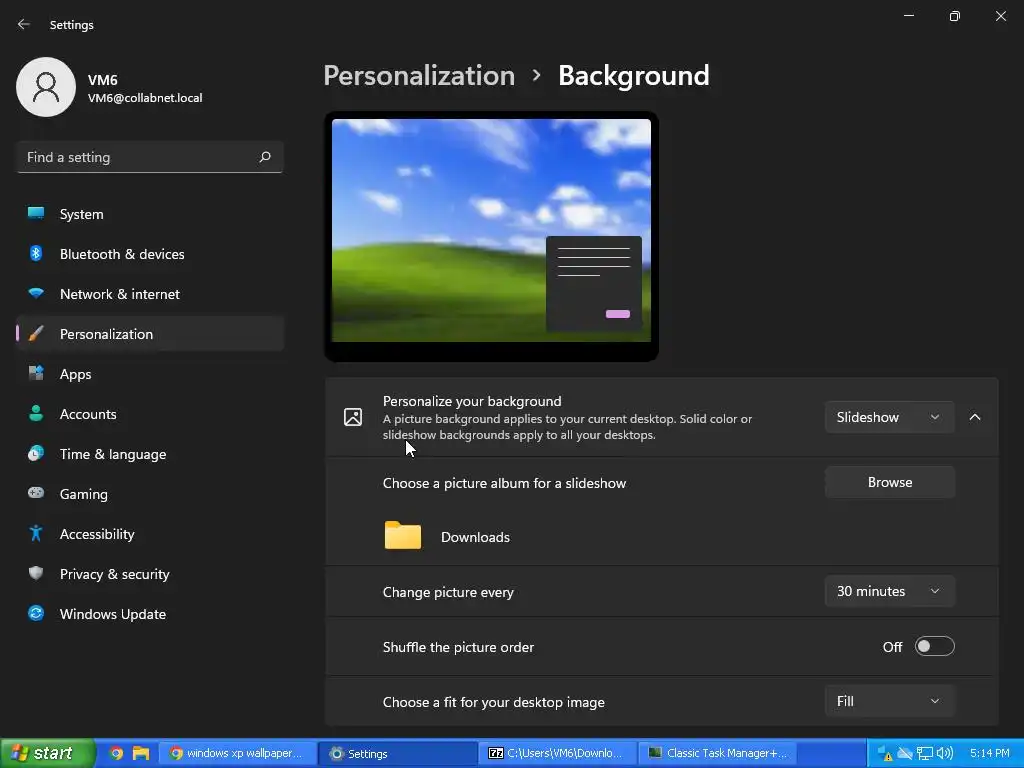Open Bluetooth & devices via its Bluetooth icon
The height and width of the screenshot is (768, 1024).
36,253
